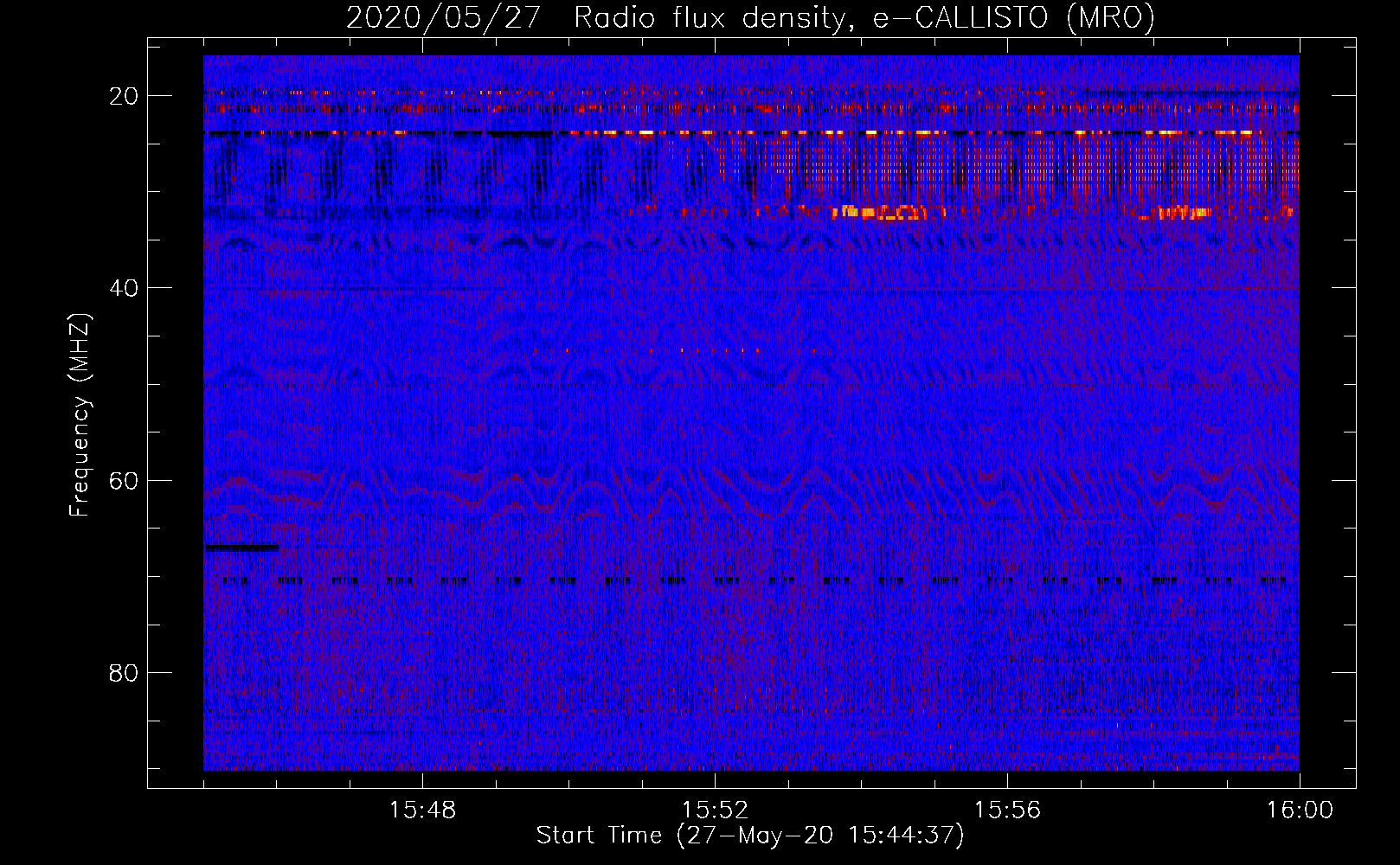
Task: Click the '60' frequency tick label
Action: coord(124,480)
